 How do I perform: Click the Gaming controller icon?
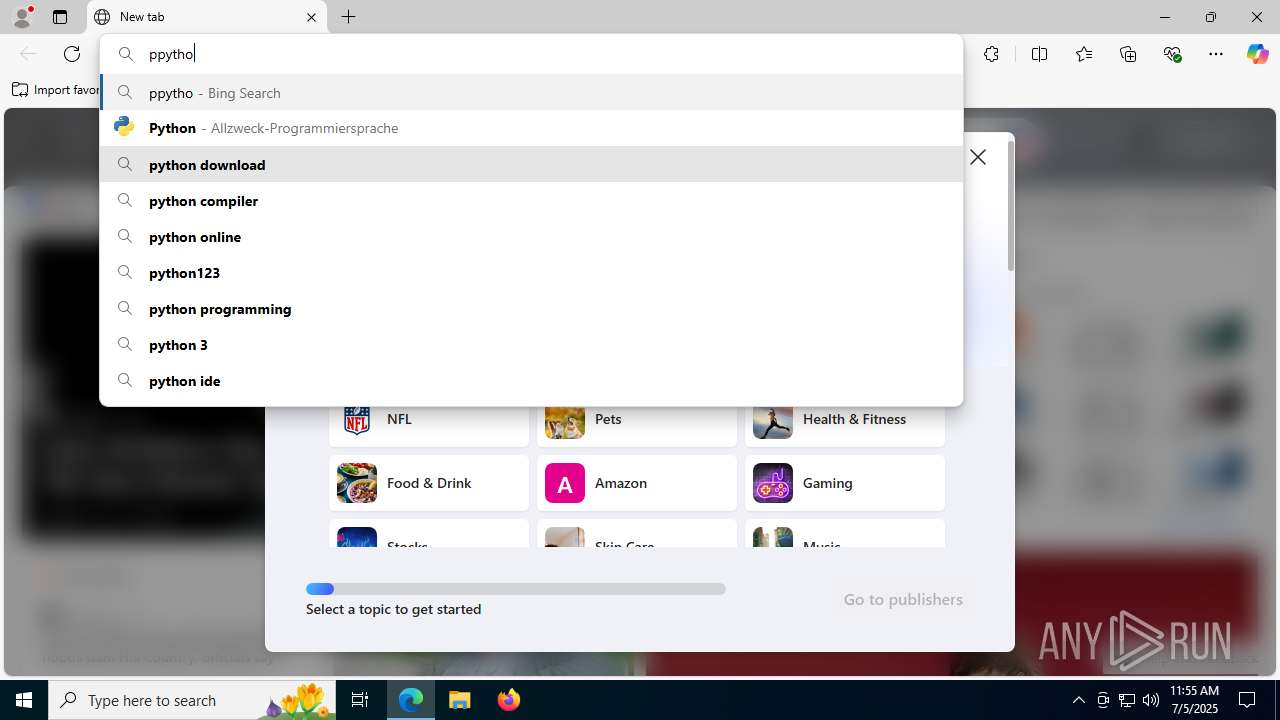pos(773,483)
